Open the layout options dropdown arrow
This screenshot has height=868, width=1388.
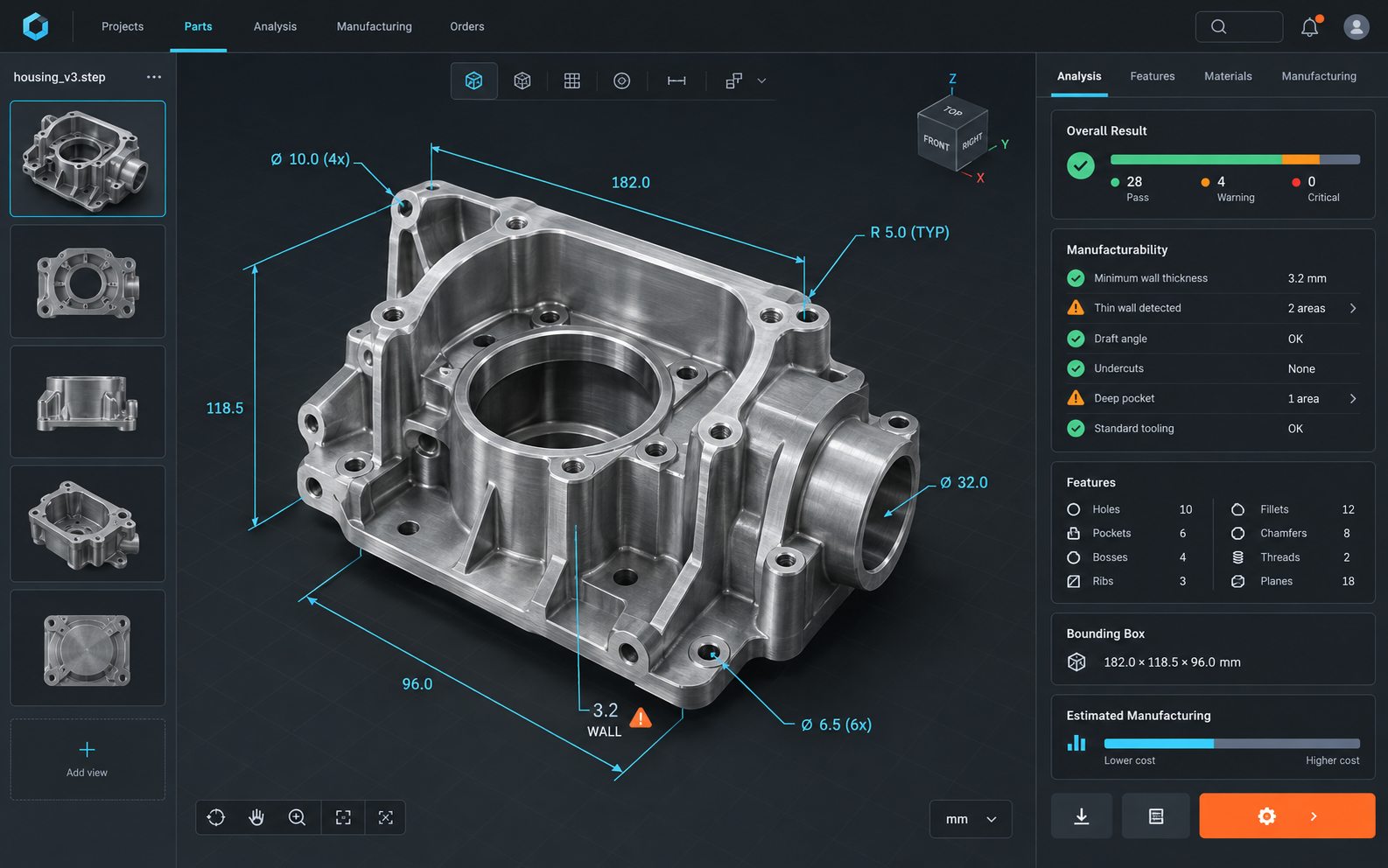click(761, 80)
